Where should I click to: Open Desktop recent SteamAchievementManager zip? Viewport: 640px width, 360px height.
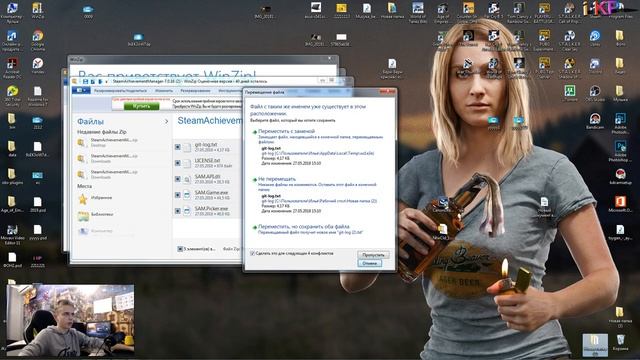(x=107, y=142)
